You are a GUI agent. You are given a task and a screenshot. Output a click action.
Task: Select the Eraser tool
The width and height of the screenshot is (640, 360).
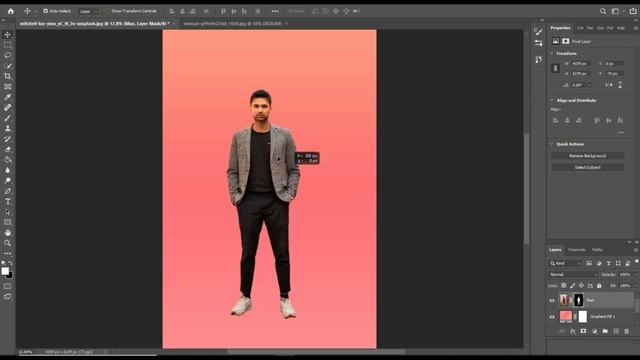click(7, 149)
